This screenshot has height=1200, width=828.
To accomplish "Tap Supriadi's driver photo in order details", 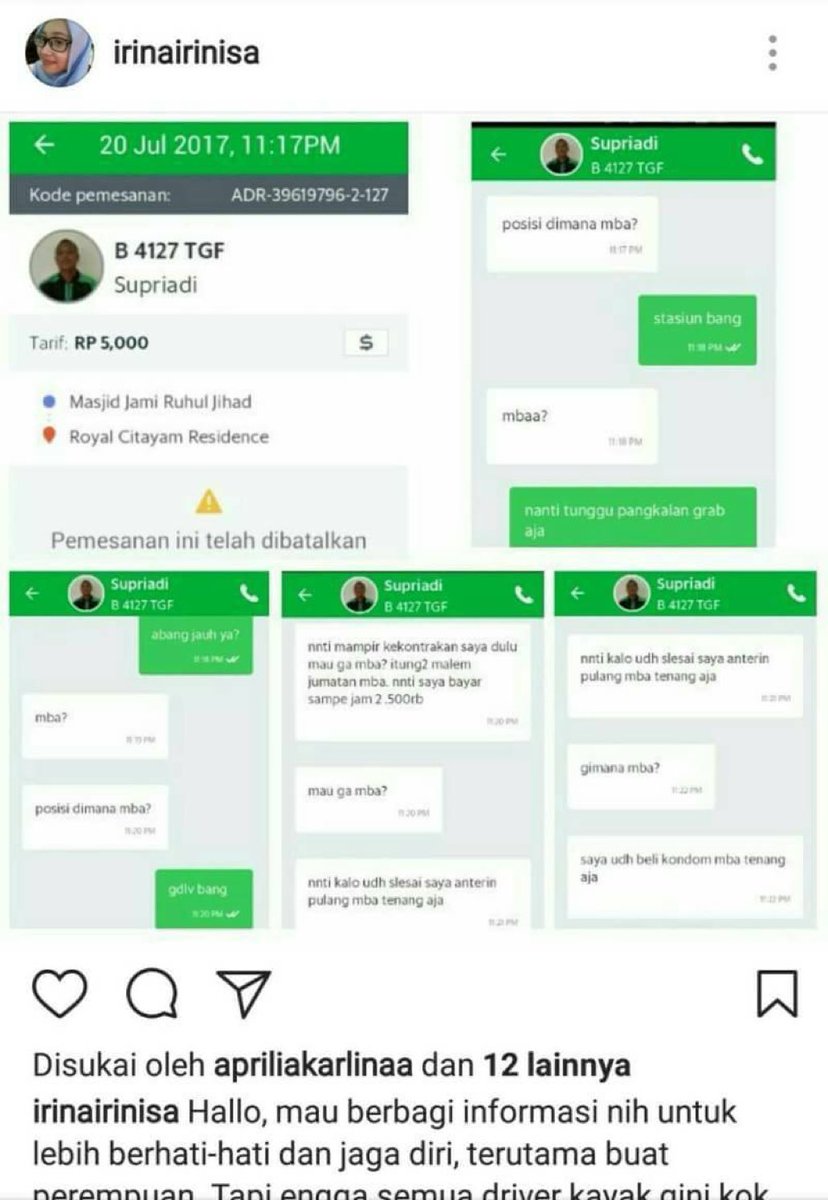I will pos(67,266).
